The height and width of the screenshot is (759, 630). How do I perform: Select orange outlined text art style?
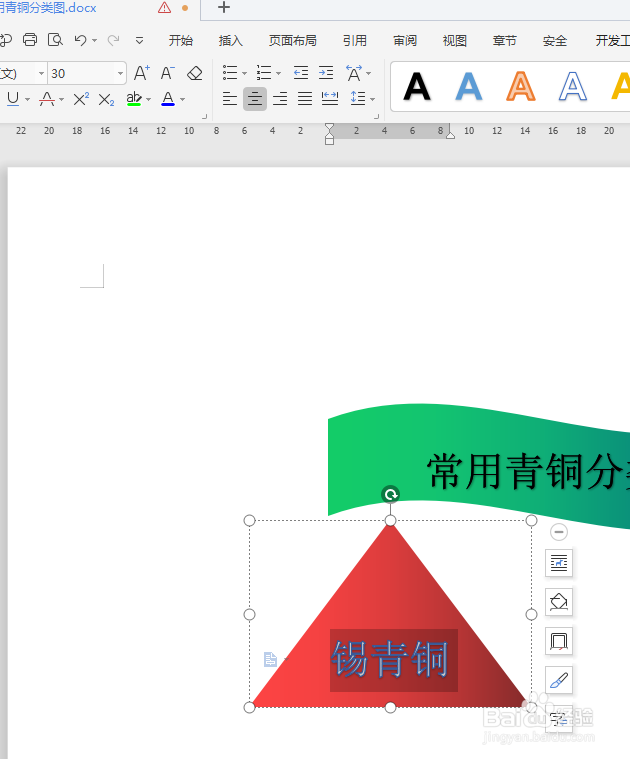(521, 87)
